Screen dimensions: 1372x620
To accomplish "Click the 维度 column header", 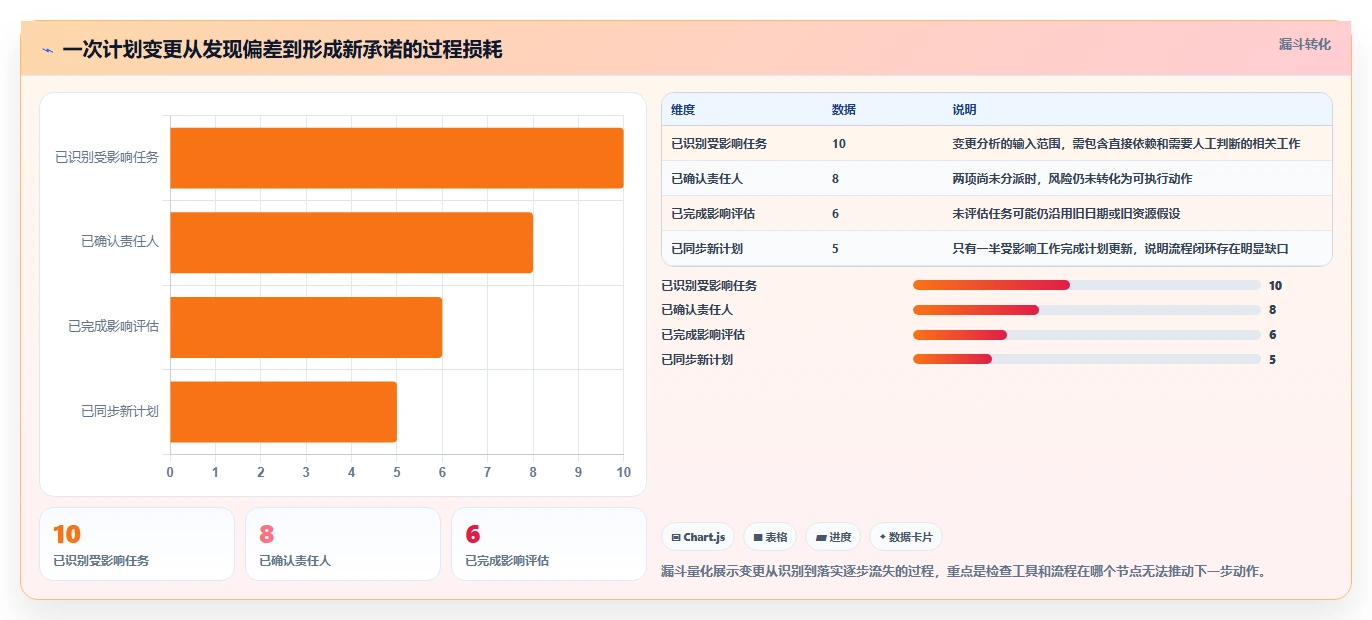I will point(683,110).
